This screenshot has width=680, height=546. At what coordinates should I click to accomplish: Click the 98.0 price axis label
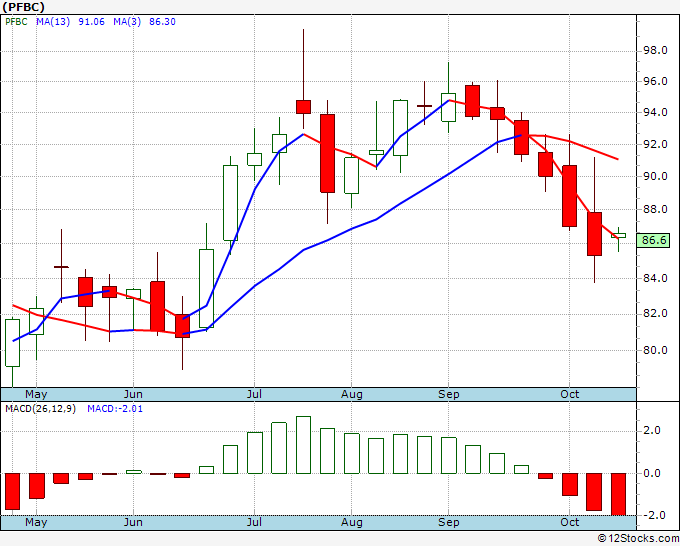coord(654,51)
